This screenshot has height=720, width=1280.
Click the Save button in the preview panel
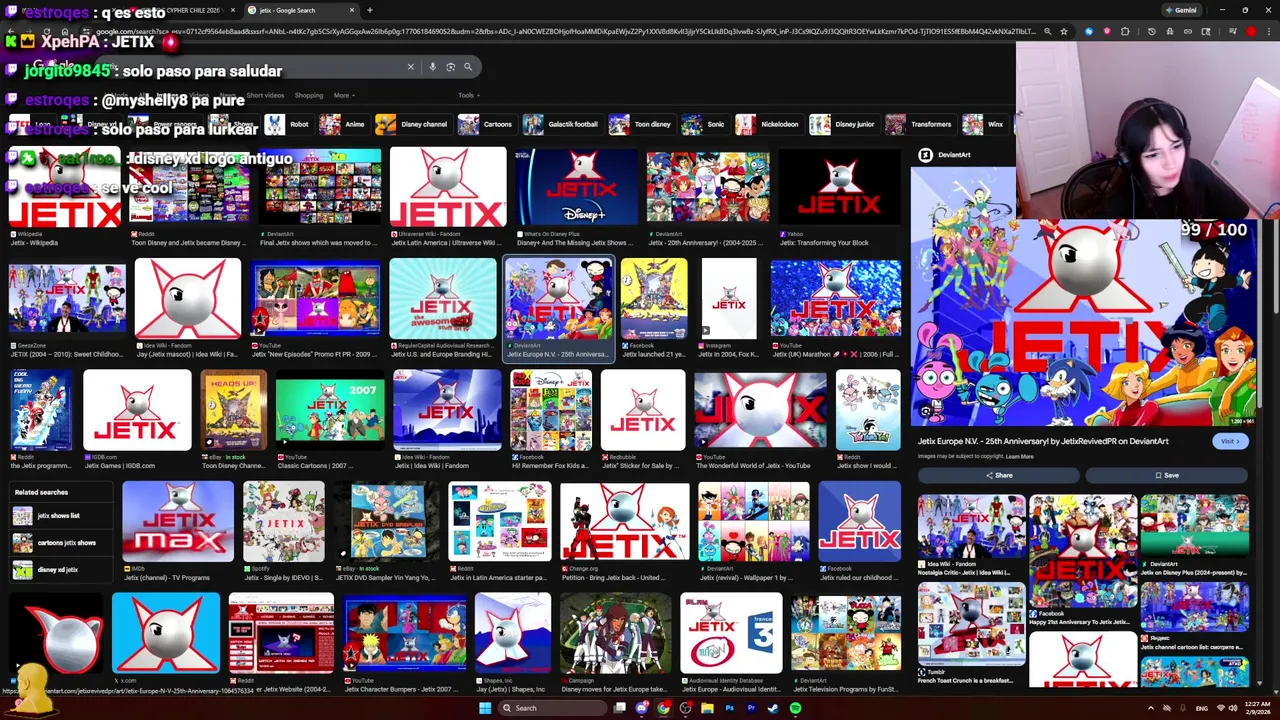coord(1167,476)
